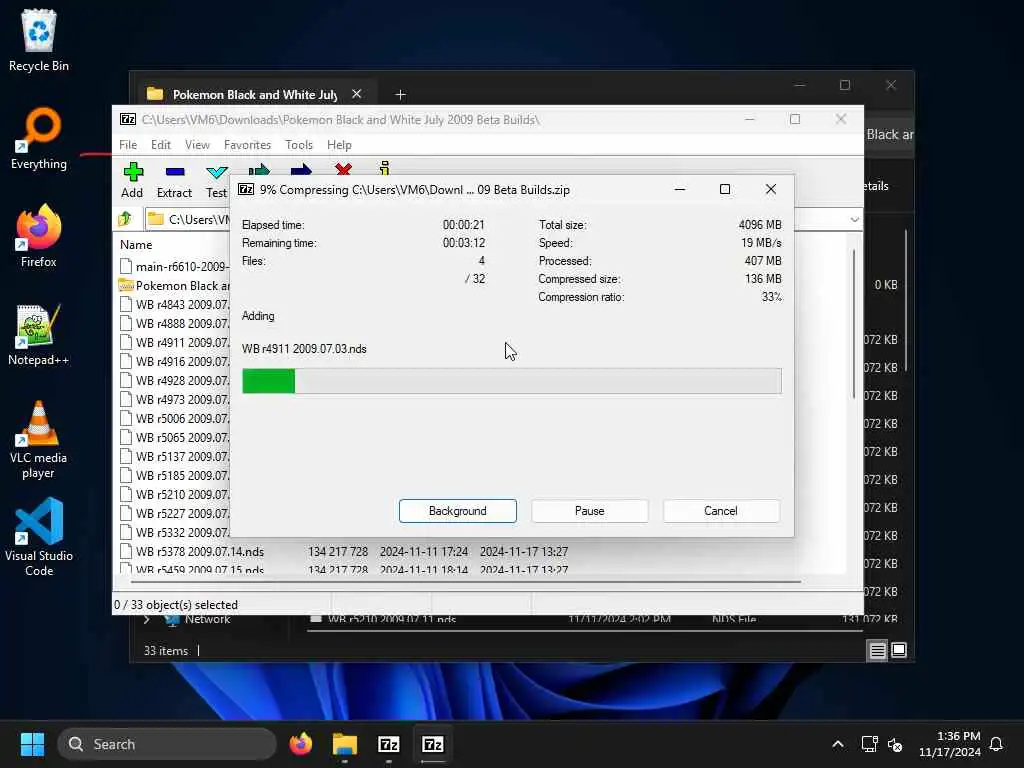Image resolution: width=1024 pixels, height=768 pixels.
Task: Select file WB r5006 2009.07
Action: pos(174,418)
